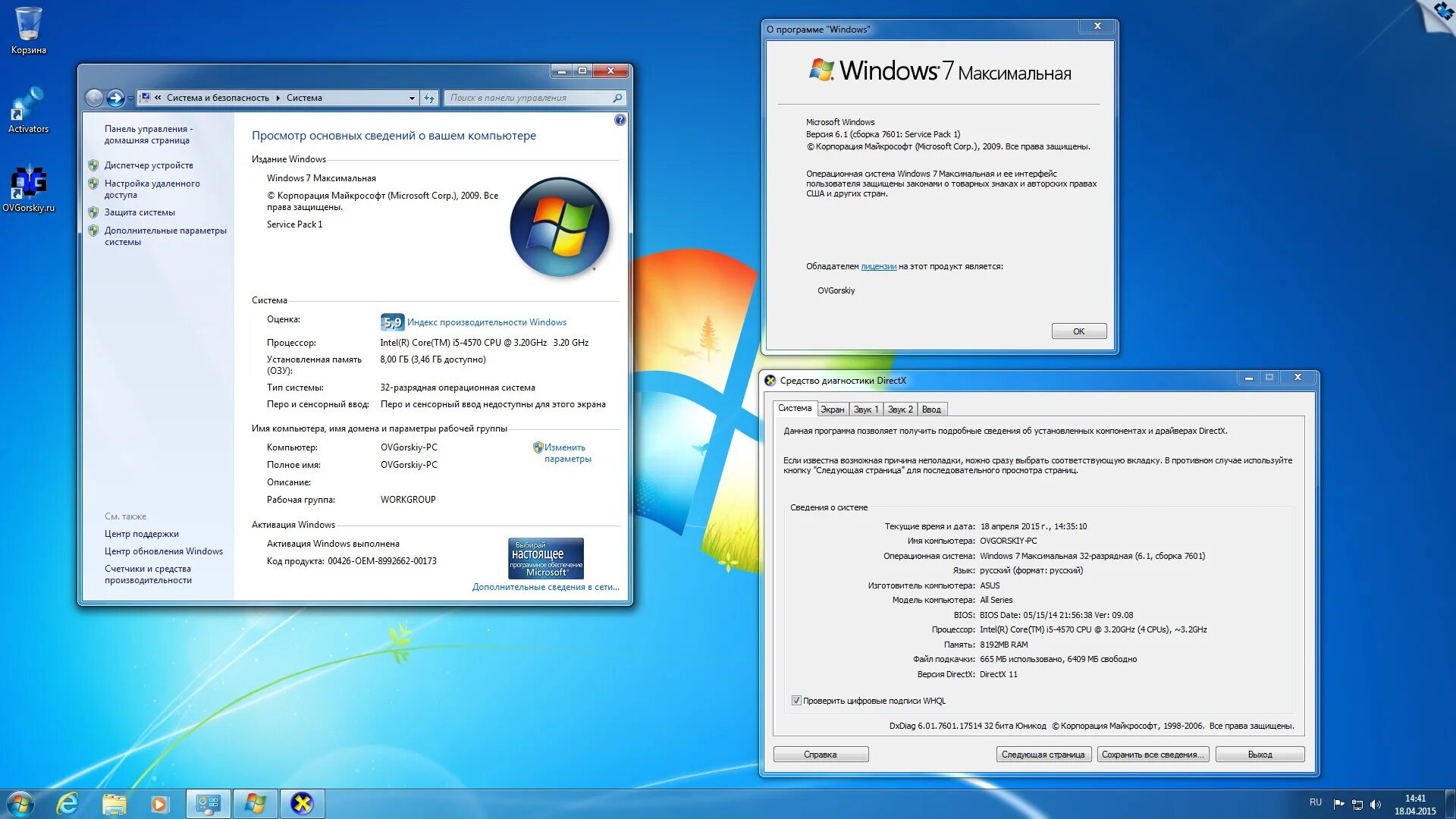This screenshot has width=1456, height=819.
Task: Click the refresh button next to address bar
Action: click(x=429, y=98)
